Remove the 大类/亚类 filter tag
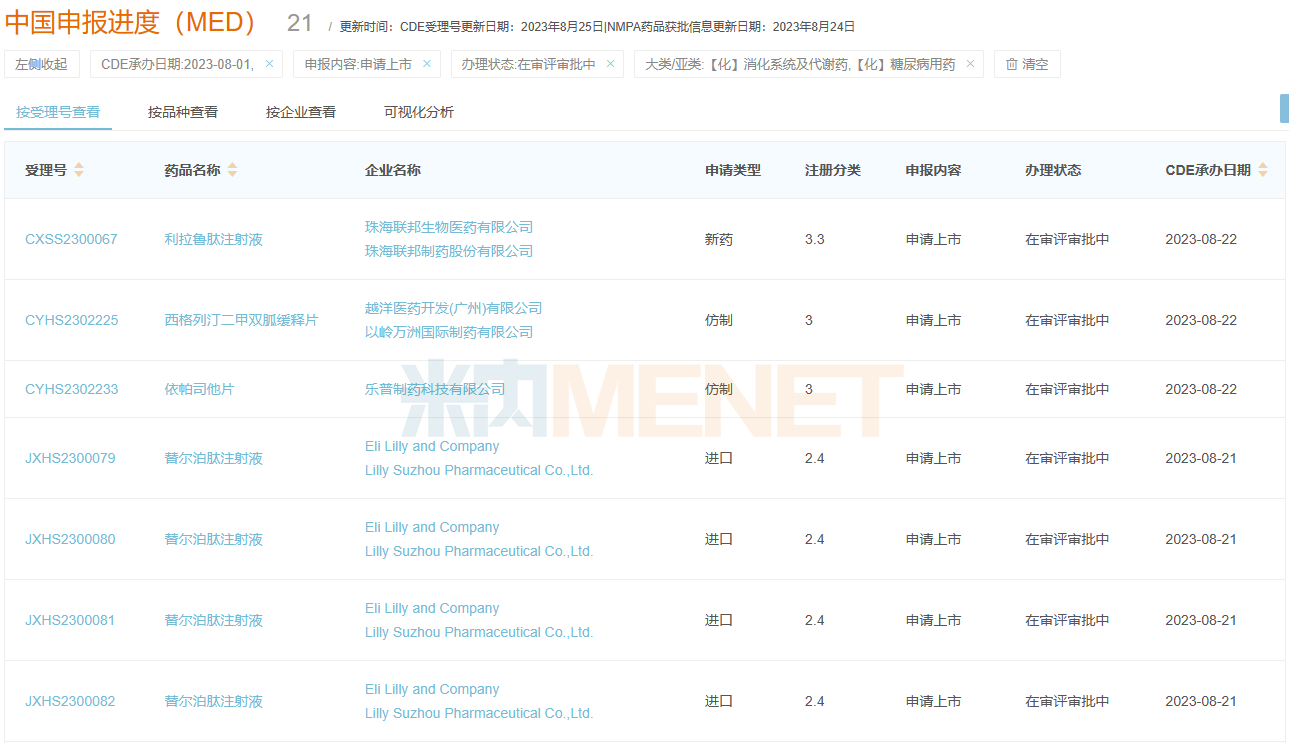This screenshot has height=743, width=1289. tap(970, 64)
